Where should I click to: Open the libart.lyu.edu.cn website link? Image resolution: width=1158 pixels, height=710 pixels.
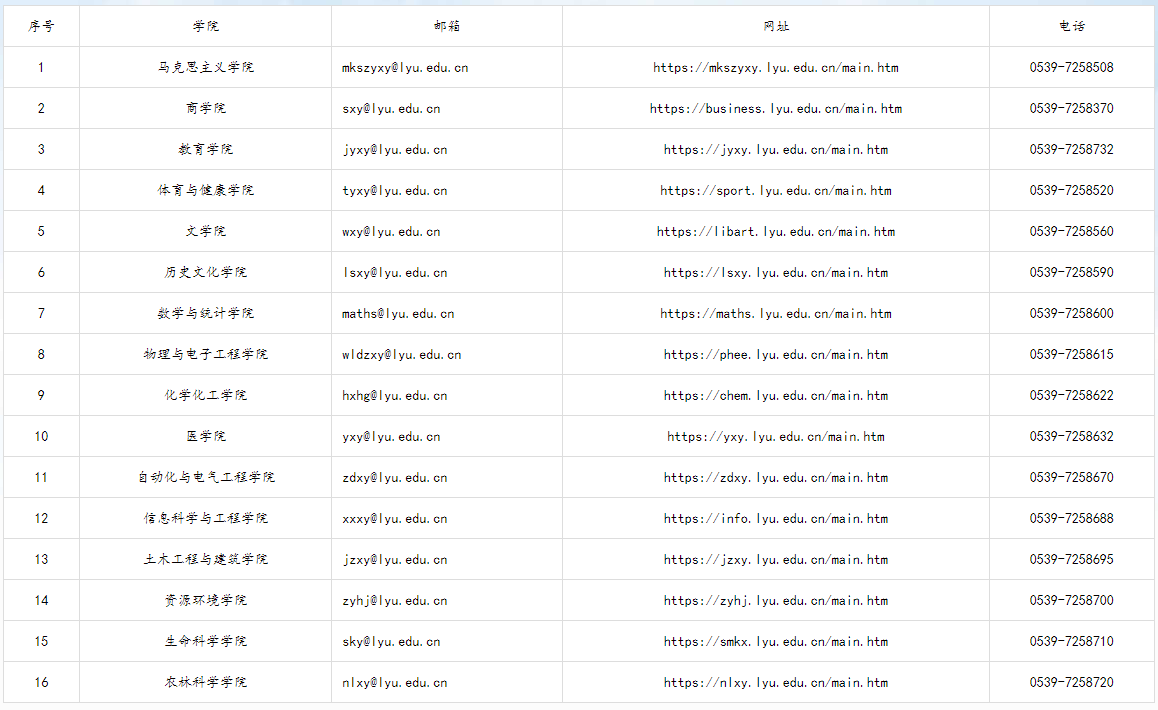[x=776, y=232]
